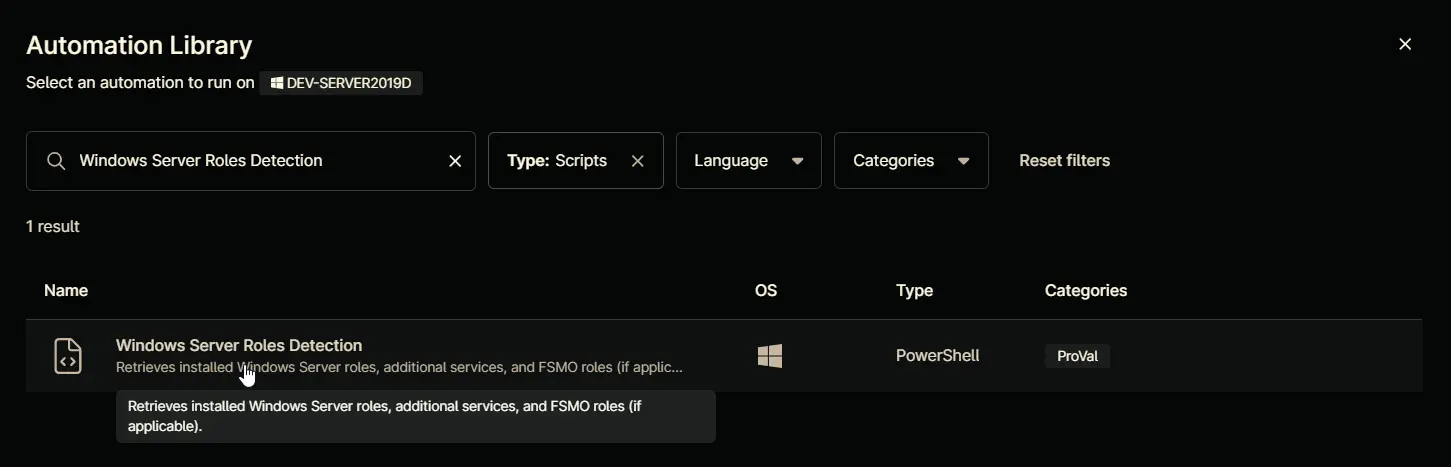Click the truncated script description text in the result row
Image resolution: width=1451 pixels, height=467 pixels.
(x=399, y=367)
